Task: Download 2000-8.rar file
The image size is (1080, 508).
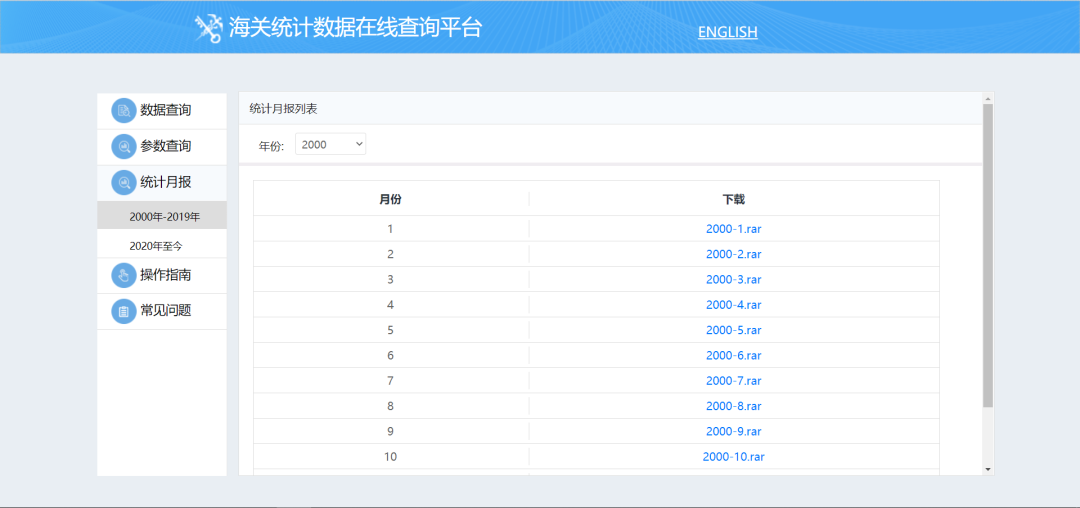Action: [x=734, y=406]
